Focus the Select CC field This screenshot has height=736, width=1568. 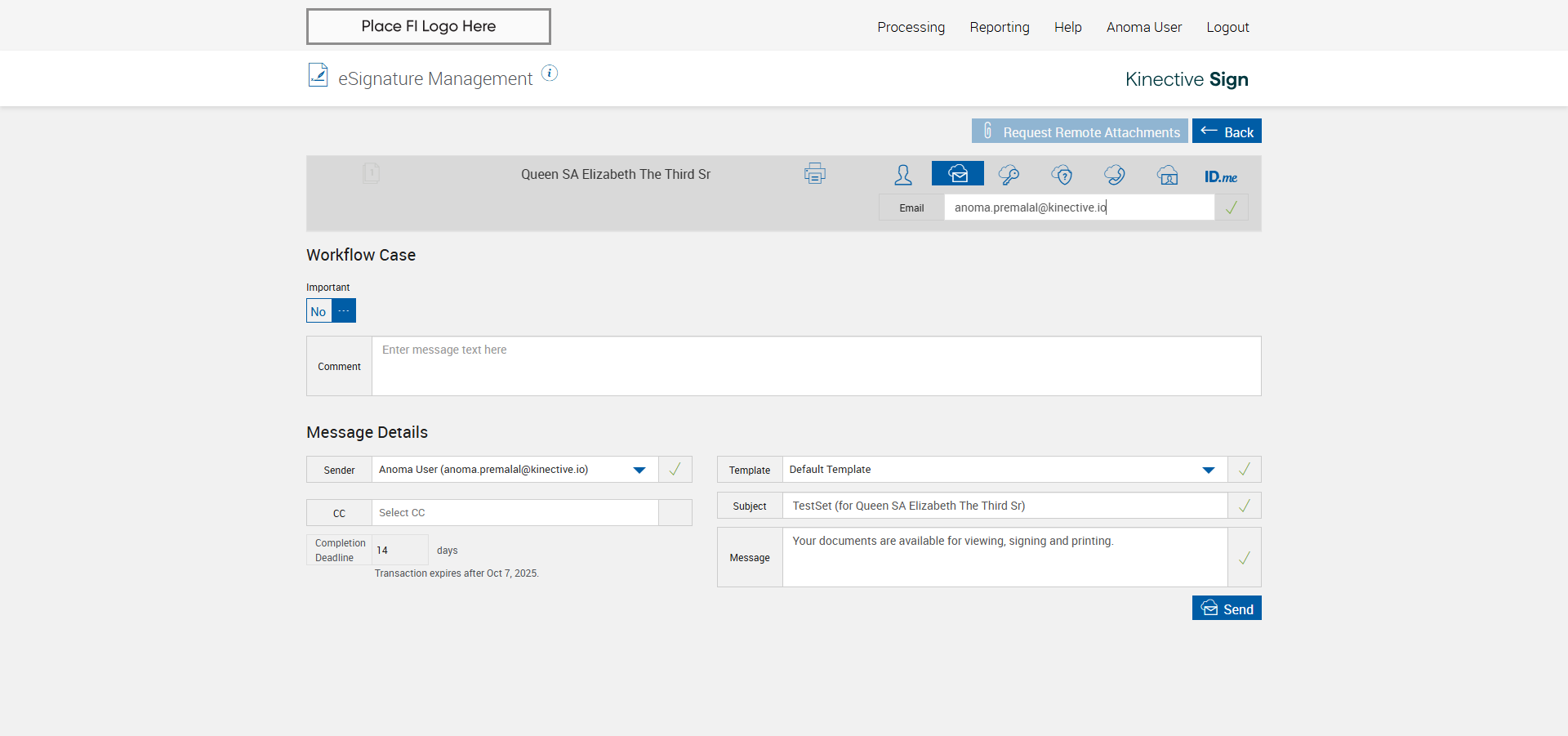515,513
